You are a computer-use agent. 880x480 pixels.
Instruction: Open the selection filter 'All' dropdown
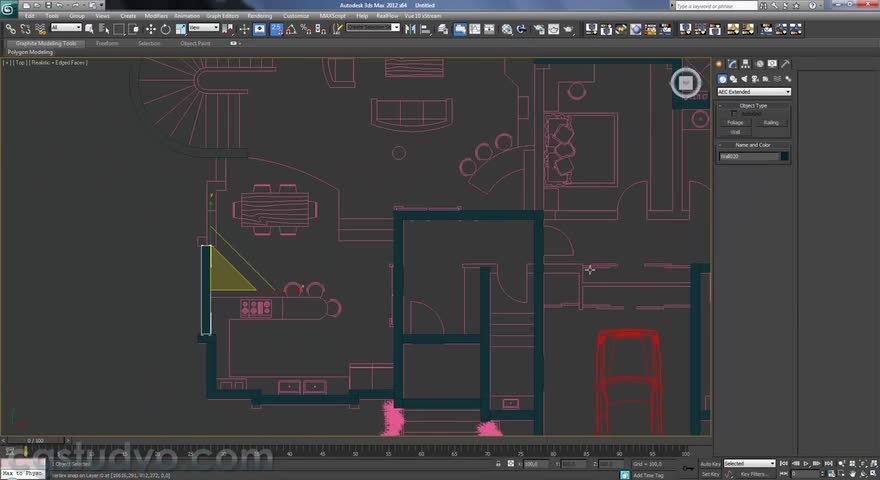click(x=66, y=28)
